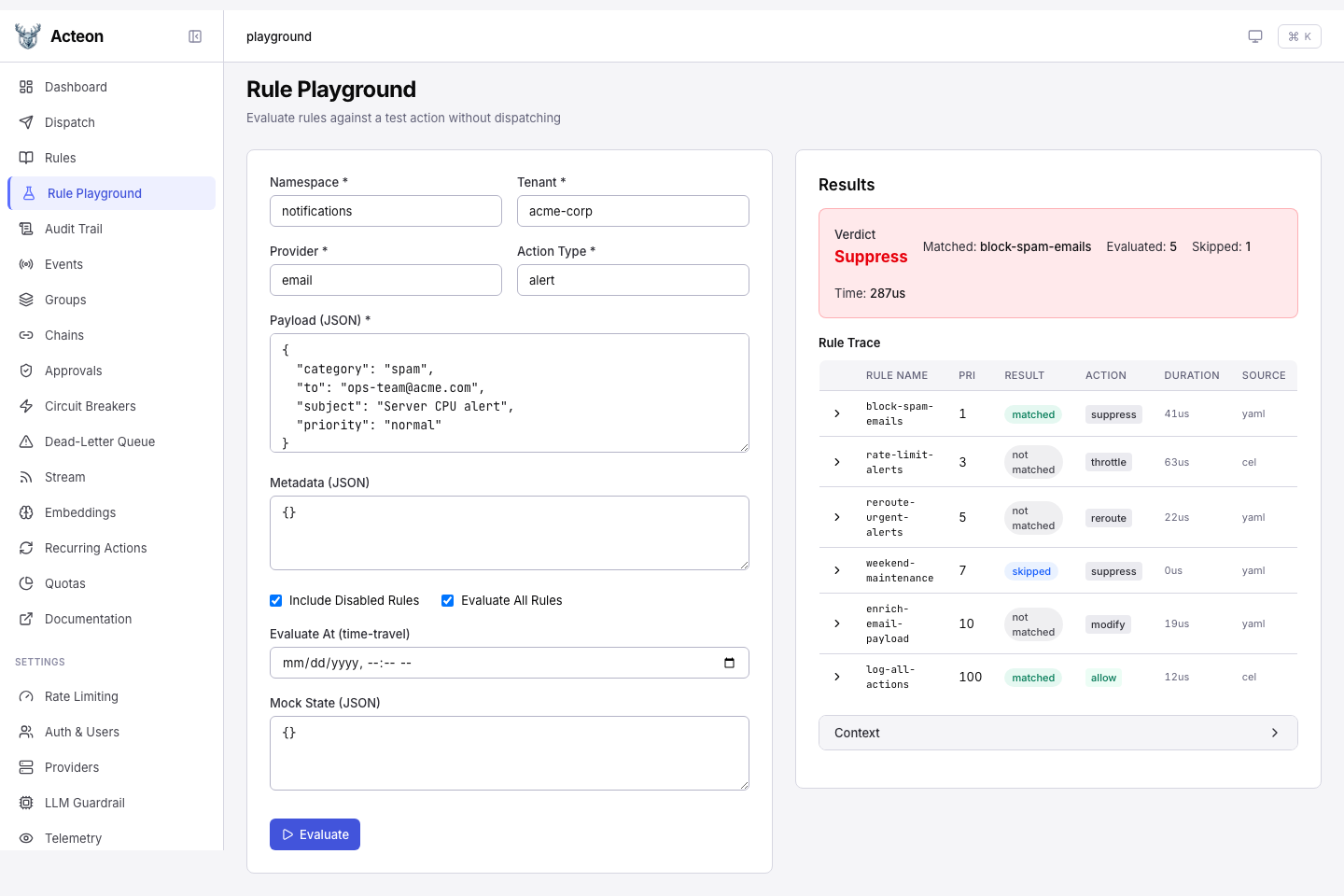Expand the Context section
The height and width of the screenshot is (896, 1344).
tap(1057, 733)
